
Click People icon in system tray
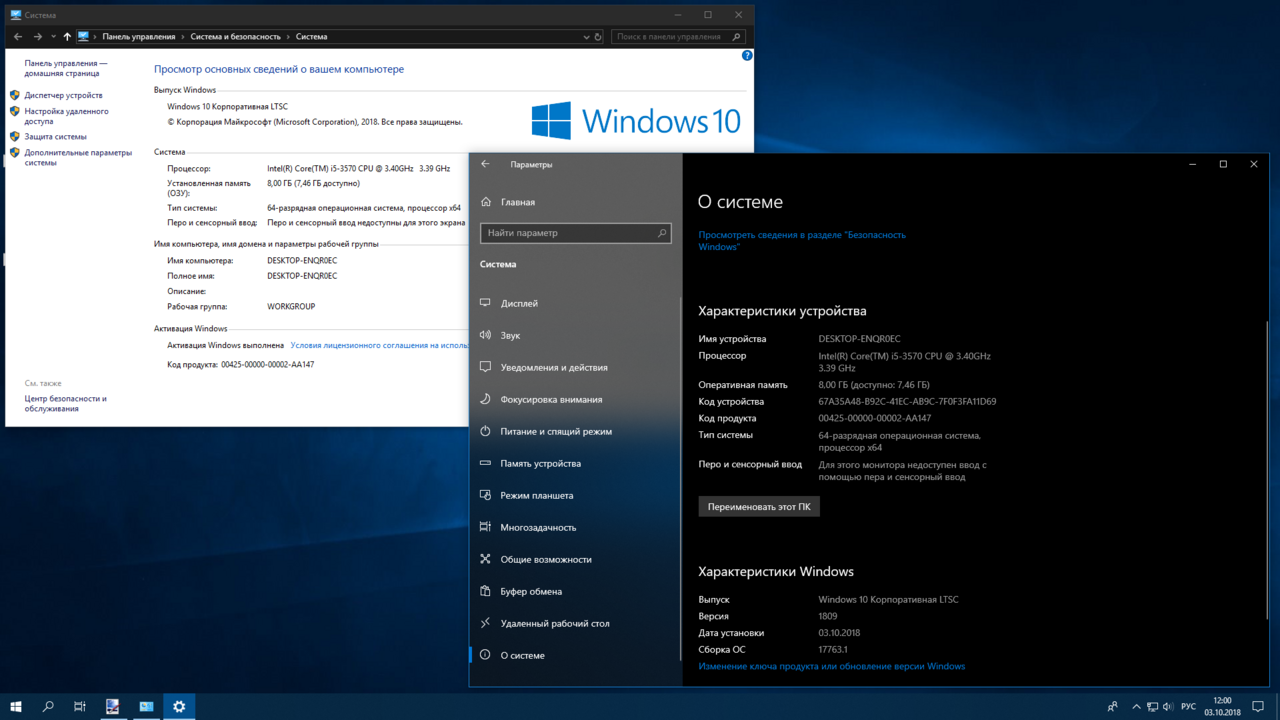pos(1113,706)
